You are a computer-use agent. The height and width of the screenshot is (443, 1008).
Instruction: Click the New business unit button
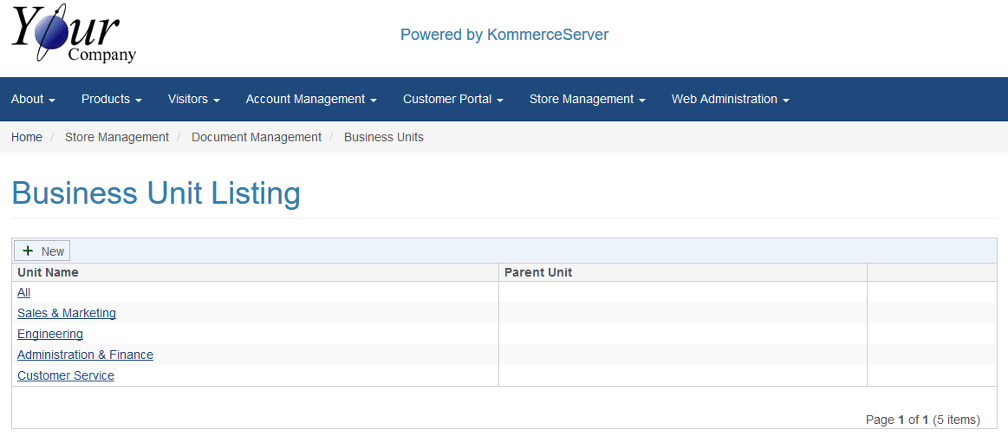click(42, 251)
